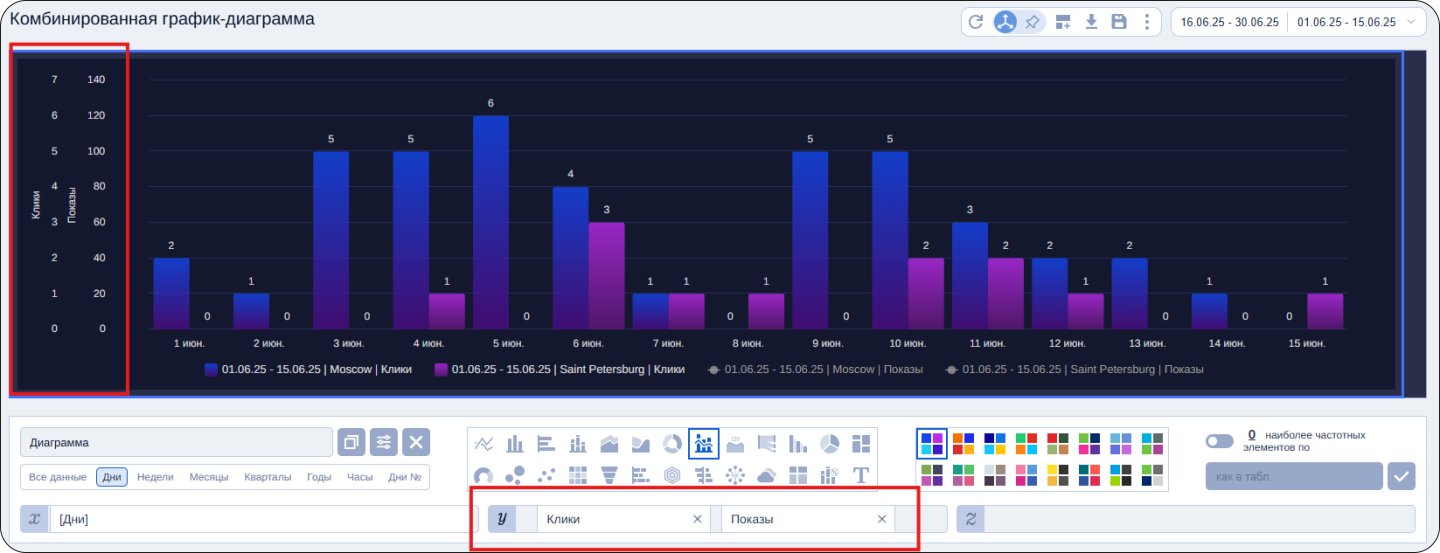
Task: Select the donut chart type icon
Action: point(673,443)
